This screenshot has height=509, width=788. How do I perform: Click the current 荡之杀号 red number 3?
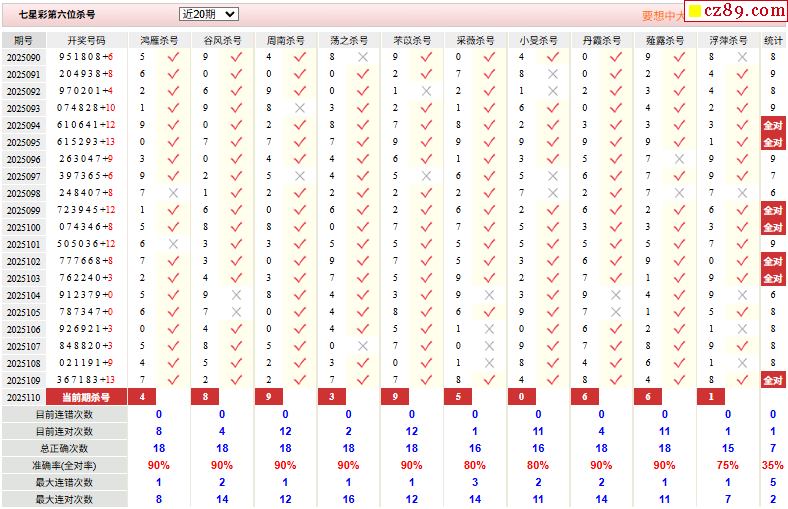coord(332,396)
